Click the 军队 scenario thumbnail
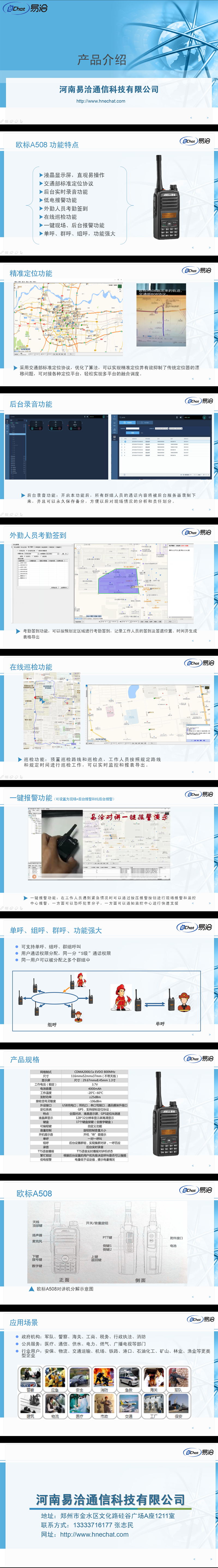This screenshot has width=218, height=1568. click(178, 1379)
